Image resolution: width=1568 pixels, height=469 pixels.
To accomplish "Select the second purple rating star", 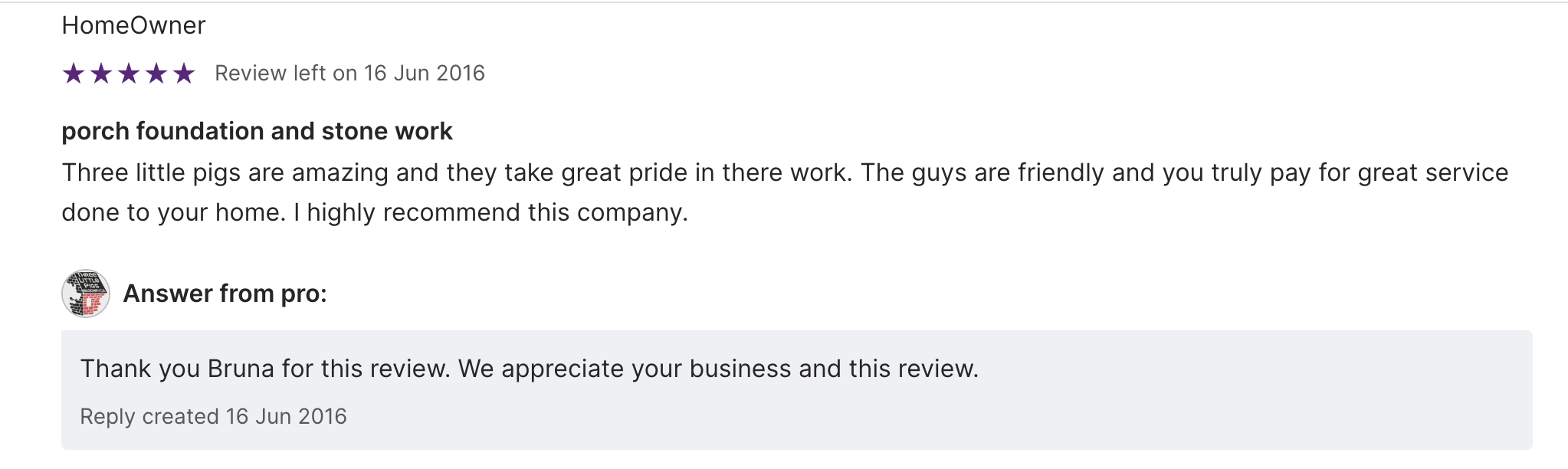I will click(101, 74).
